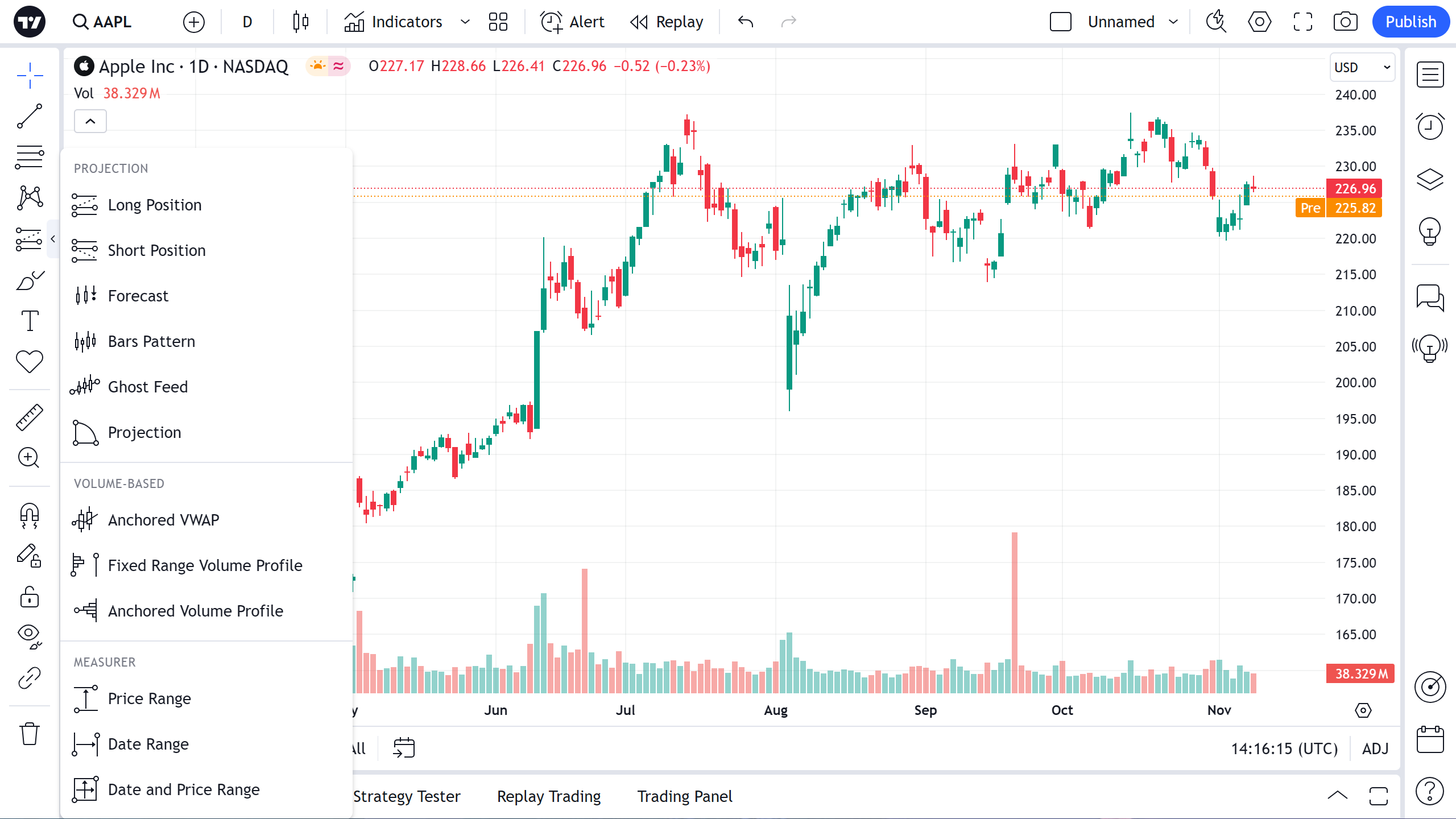
Task: Click the Publish button
Action: 1411,22
